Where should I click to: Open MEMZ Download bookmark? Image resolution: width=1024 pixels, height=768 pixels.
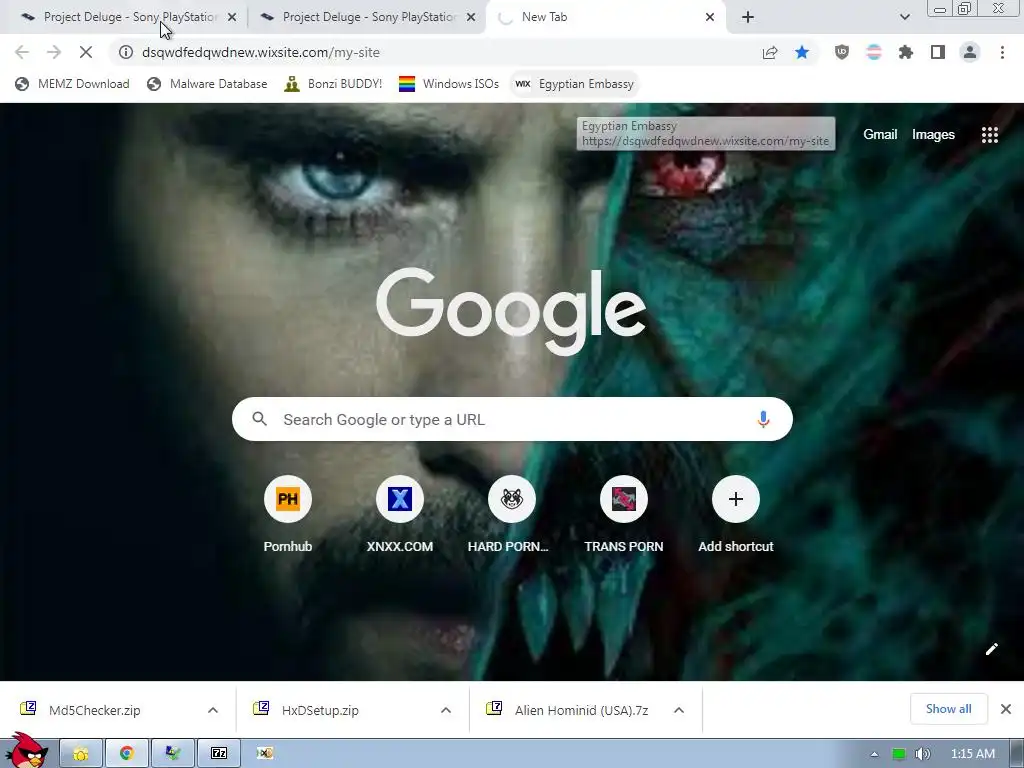click(72, 84)
